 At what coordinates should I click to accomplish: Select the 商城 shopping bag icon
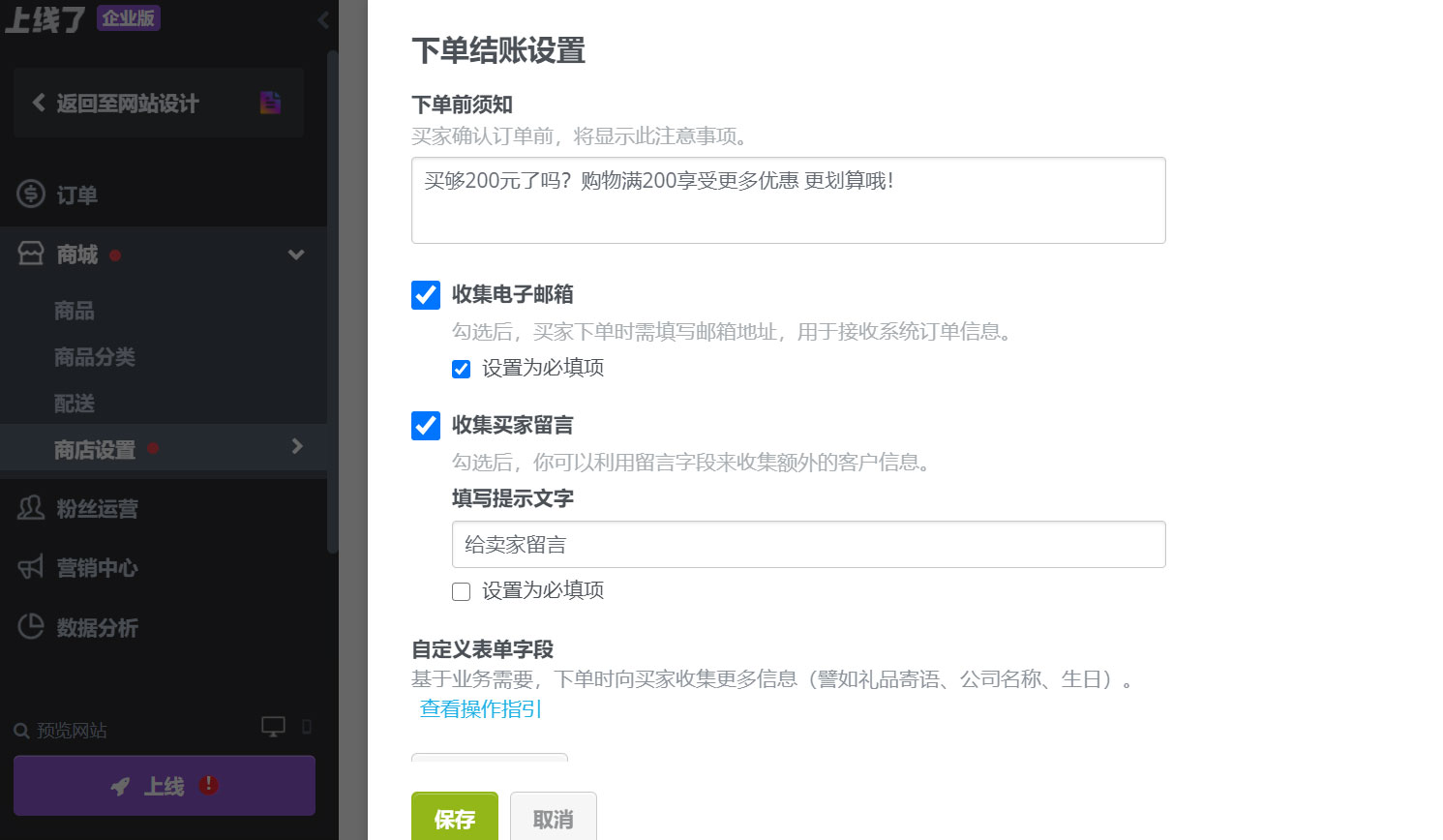pyautogui.click(x=30, y=253)
